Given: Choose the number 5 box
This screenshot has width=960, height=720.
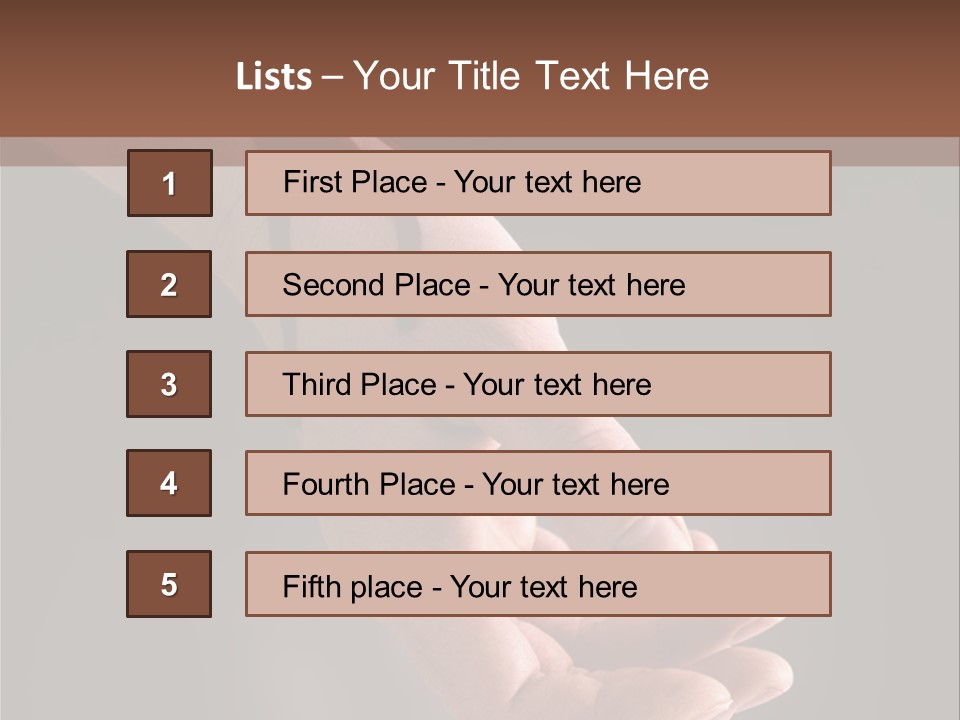Looking at the screenshot, I should pyautogui.click(x=169, y=584).
